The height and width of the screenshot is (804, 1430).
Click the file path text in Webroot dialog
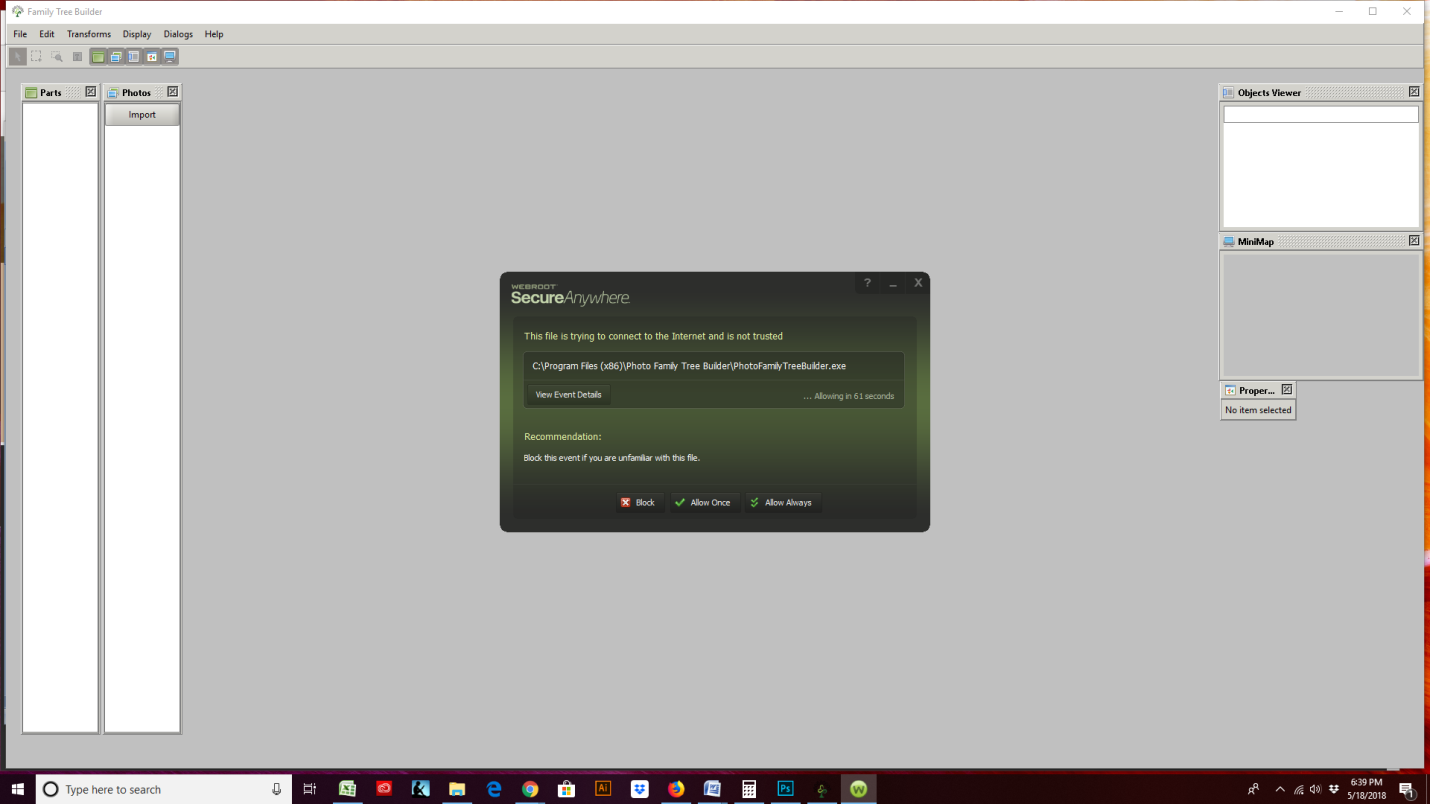click(689, 366)
